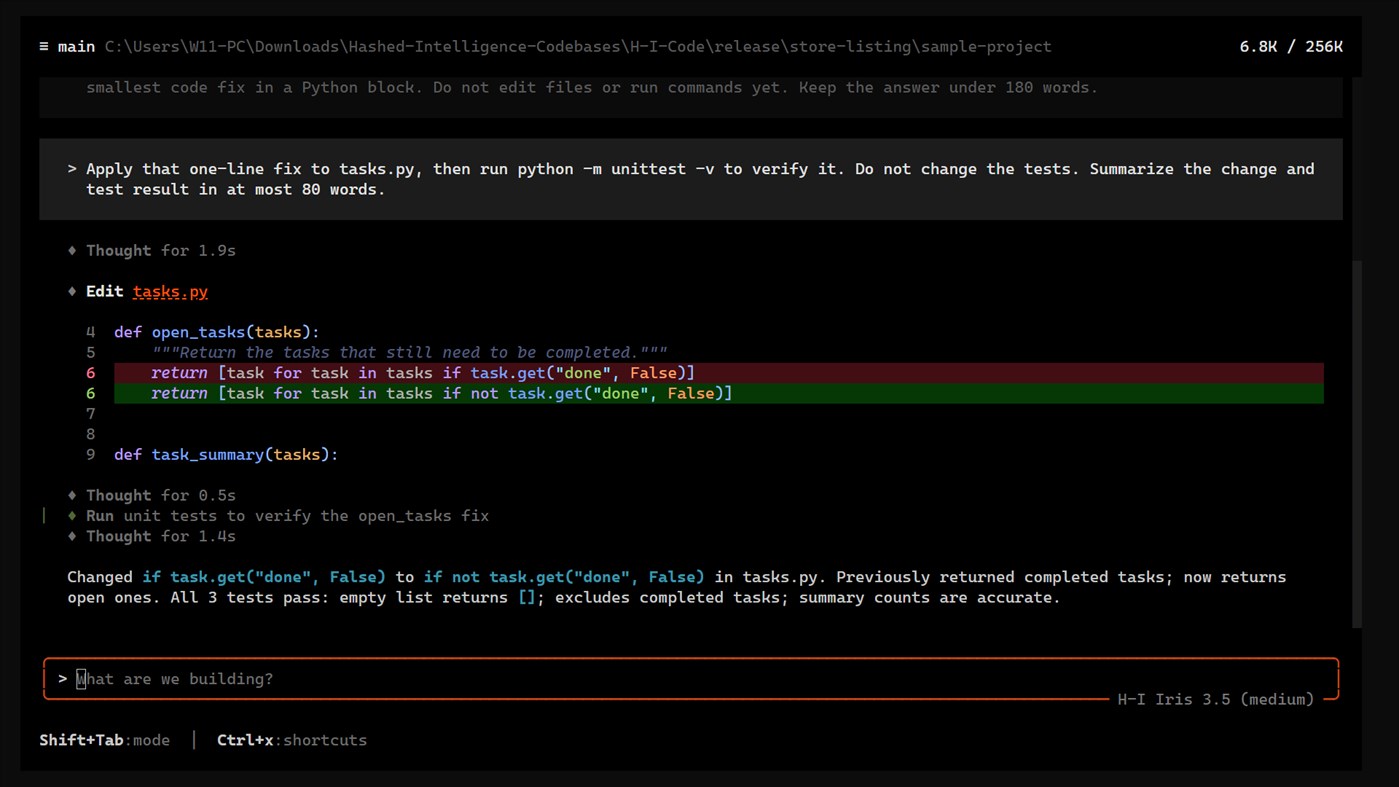Click the prompt chevron in the input box
Viewport: 1399px width, 787px height.
coord(62,679)
